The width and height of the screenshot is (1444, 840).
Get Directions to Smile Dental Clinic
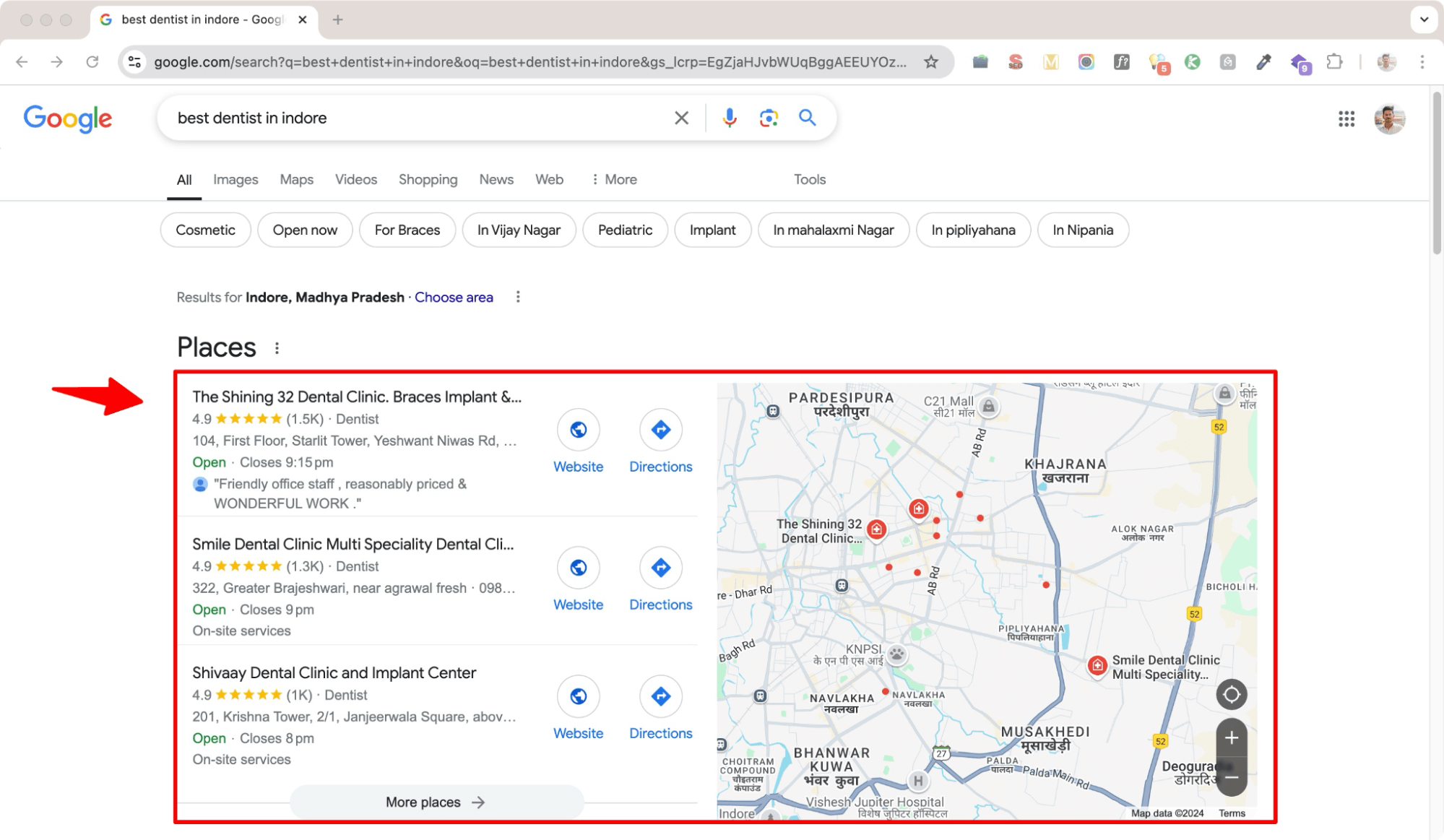coord(660,568)
